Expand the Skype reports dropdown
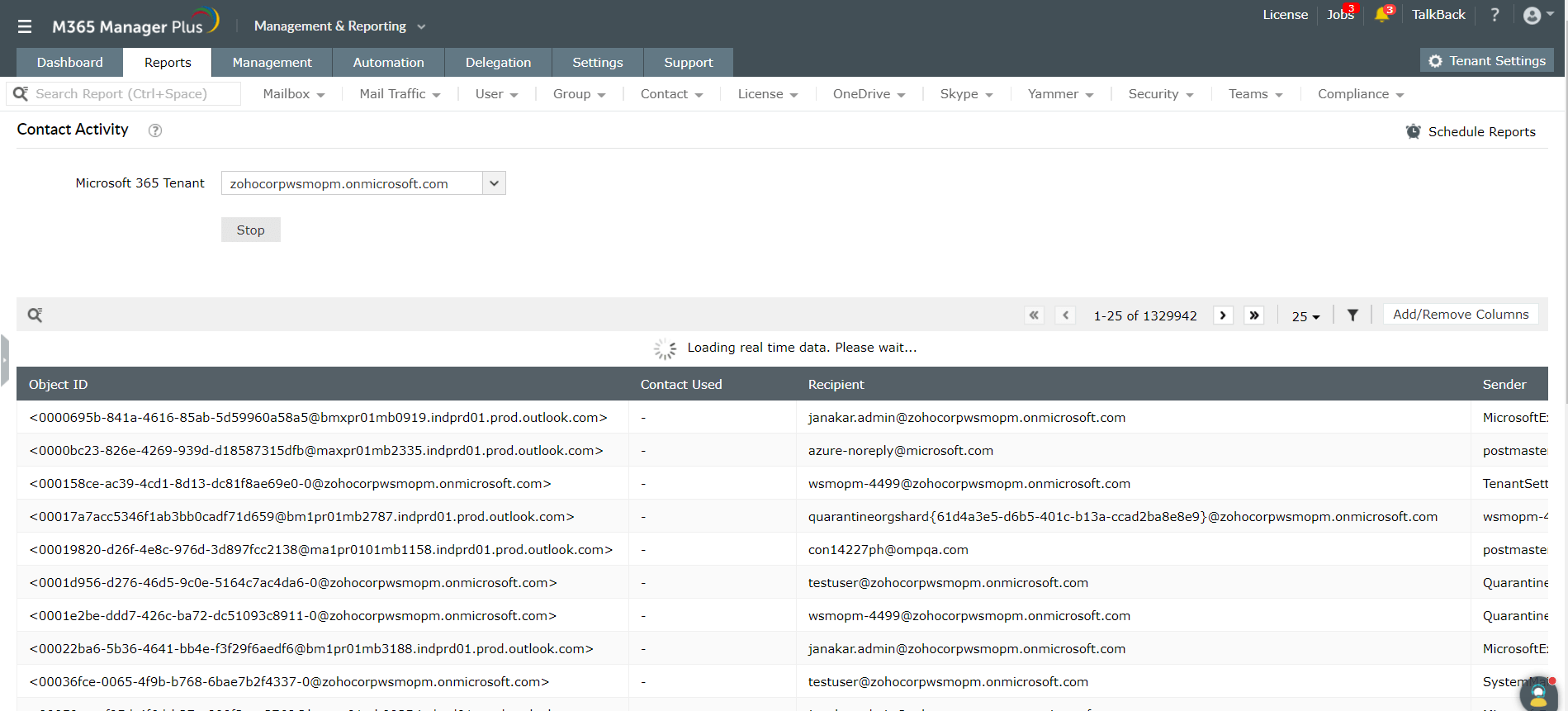The width and height of the screenshot is (1568, 711). click(x=966, y=94)
